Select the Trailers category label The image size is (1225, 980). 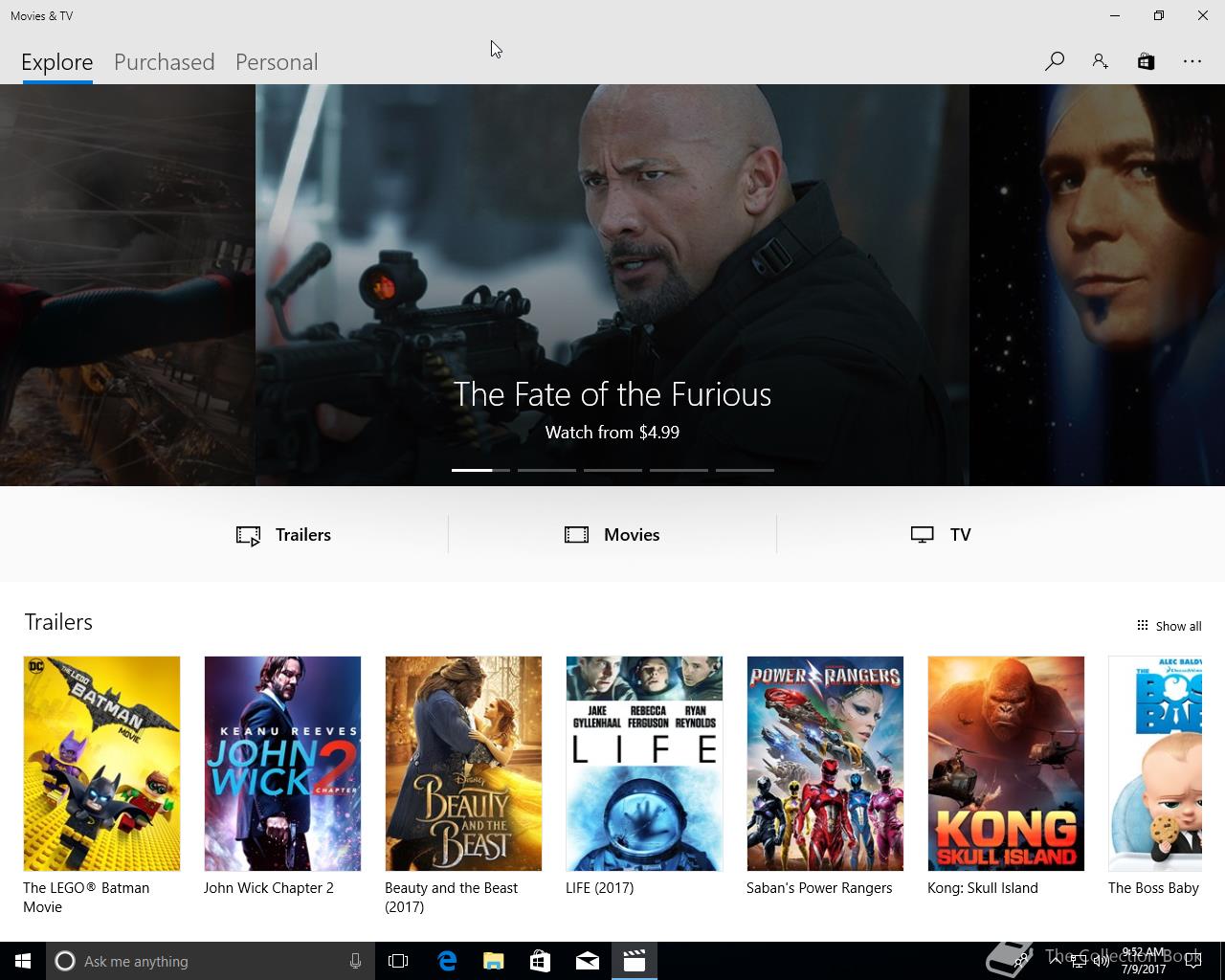pyautogui.click(x=303, y=535)
